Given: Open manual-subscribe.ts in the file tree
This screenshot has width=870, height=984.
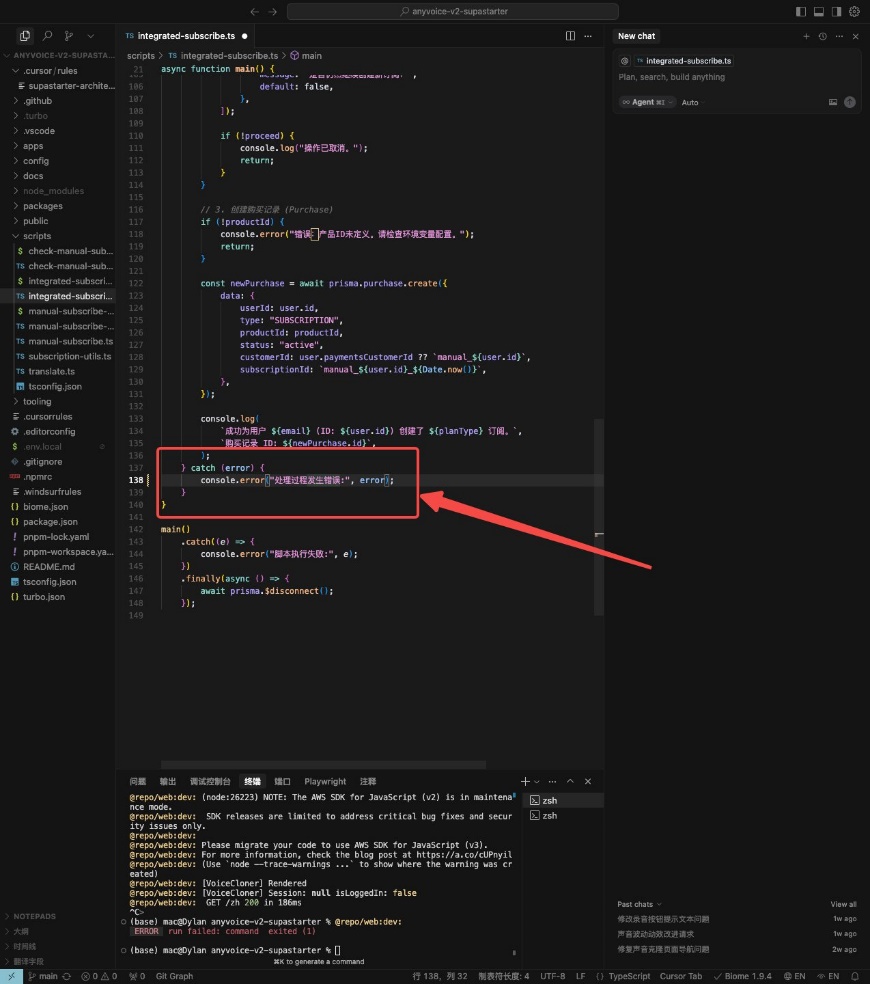Looking at the screenshot, I should (70, 341).
